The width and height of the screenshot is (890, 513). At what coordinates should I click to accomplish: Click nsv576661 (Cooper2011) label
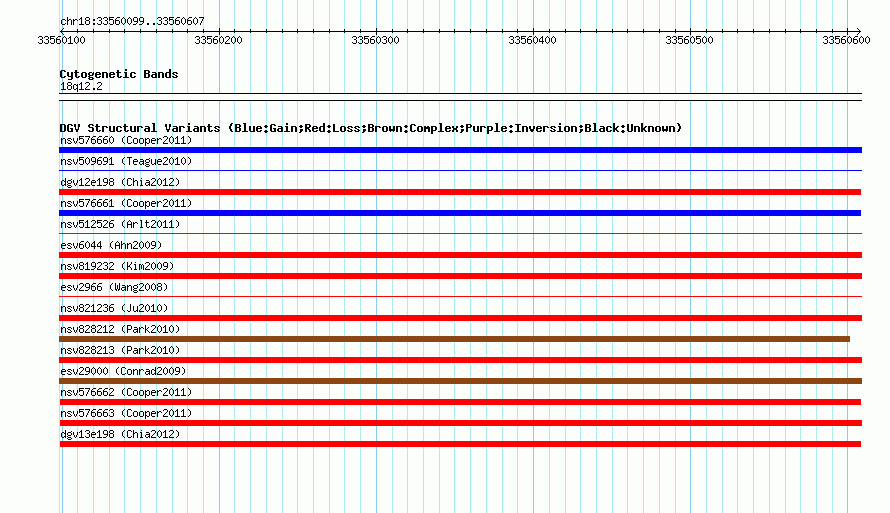pos(126,203)
